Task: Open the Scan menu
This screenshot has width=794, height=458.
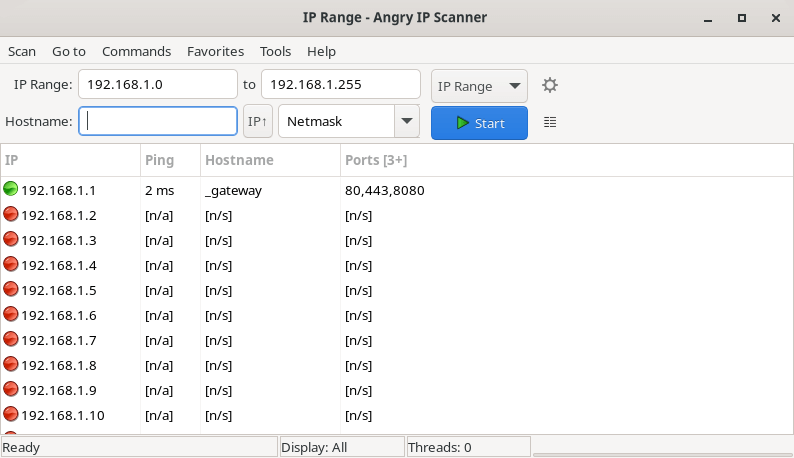Action: pos(22,51)
